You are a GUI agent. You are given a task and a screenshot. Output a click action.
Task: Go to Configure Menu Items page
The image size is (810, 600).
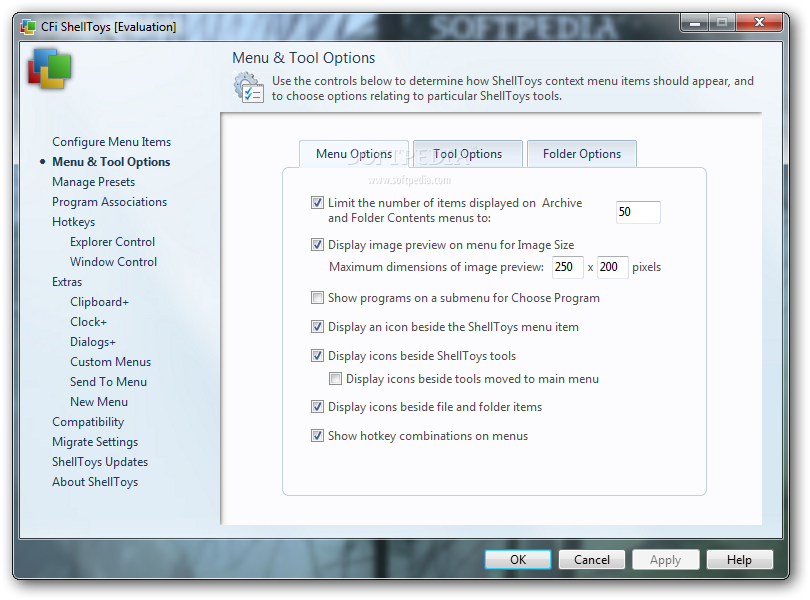tap(112, 142)
